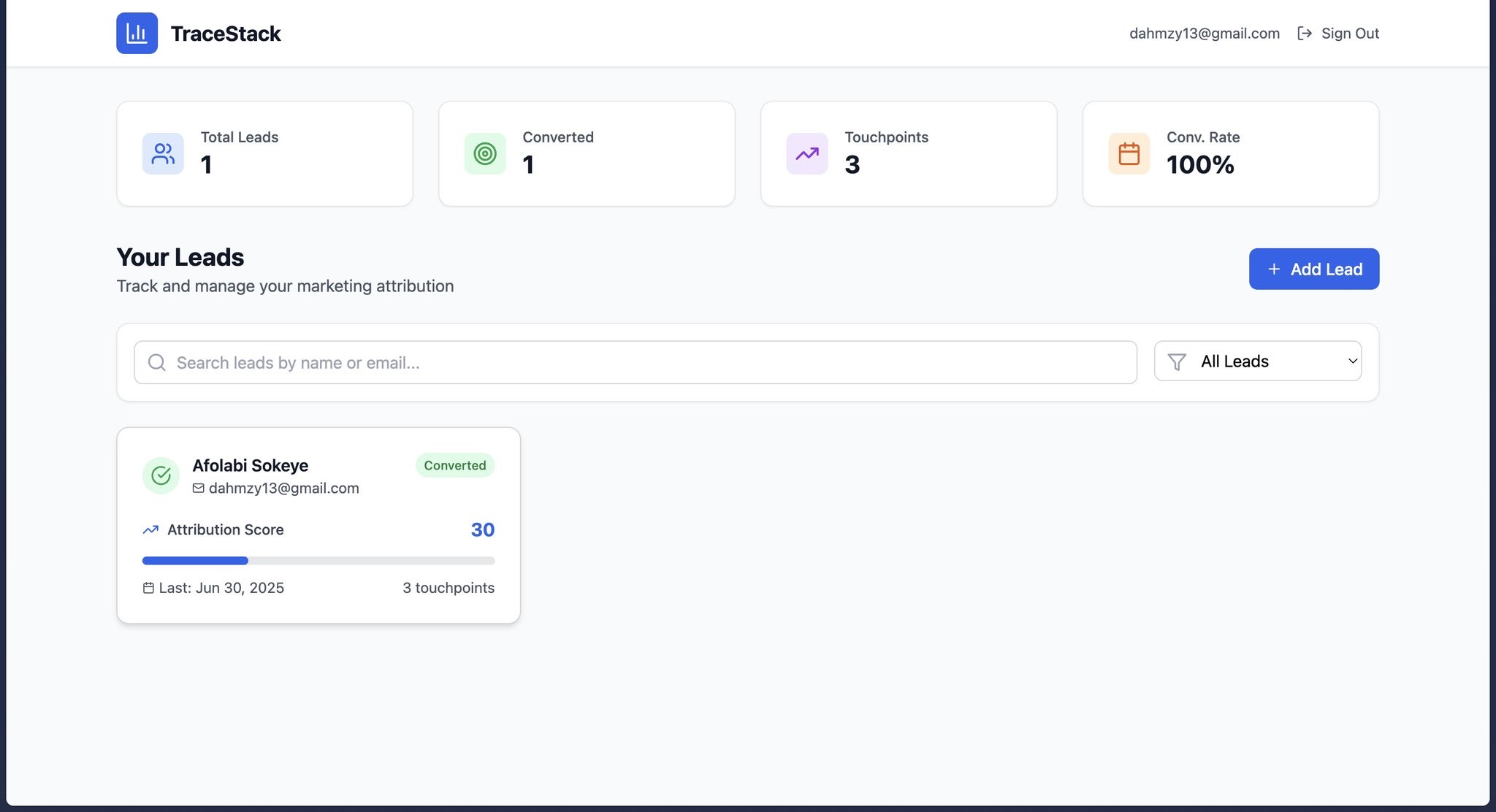This screenshot has height=812, width=1496.
Task: Click the magnifier icon in search bar
Action: tap(156, 362)
